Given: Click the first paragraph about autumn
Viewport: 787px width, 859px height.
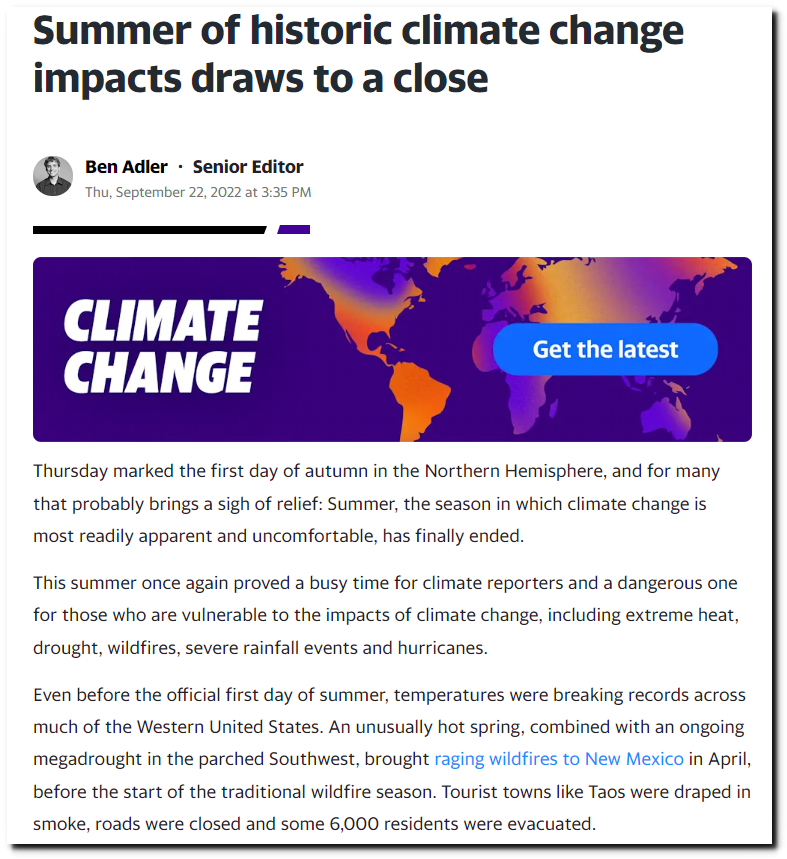Looking at the screenshot, I should 377,503.
